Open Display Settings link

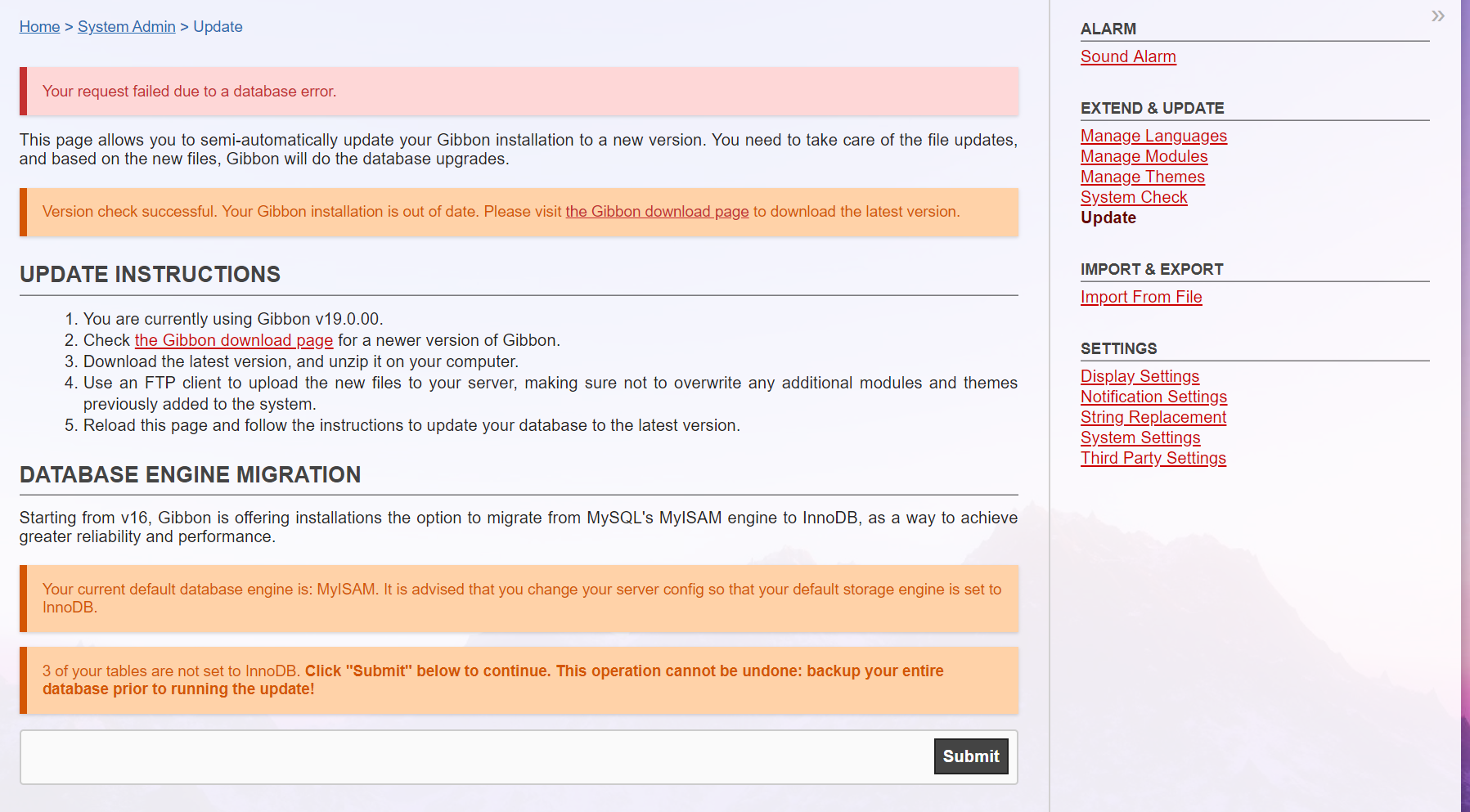1140,376
